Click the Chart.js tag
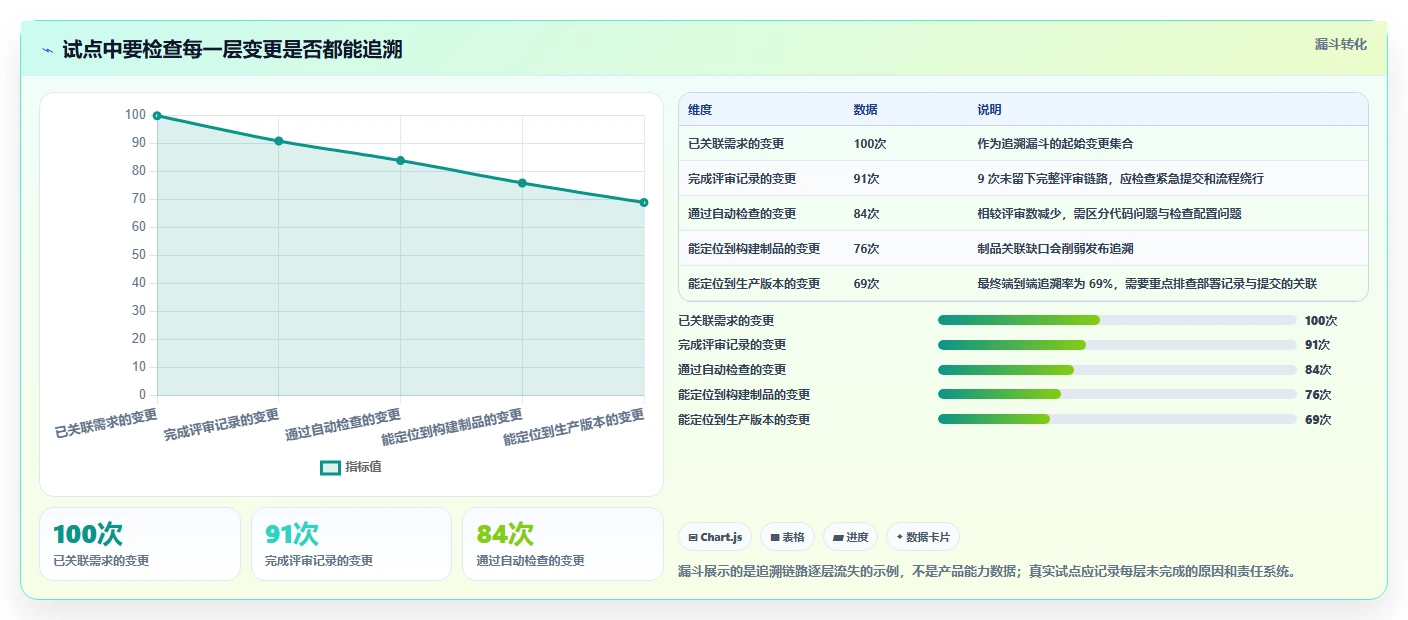This screenshot has height=620, width=1408. 716,537
